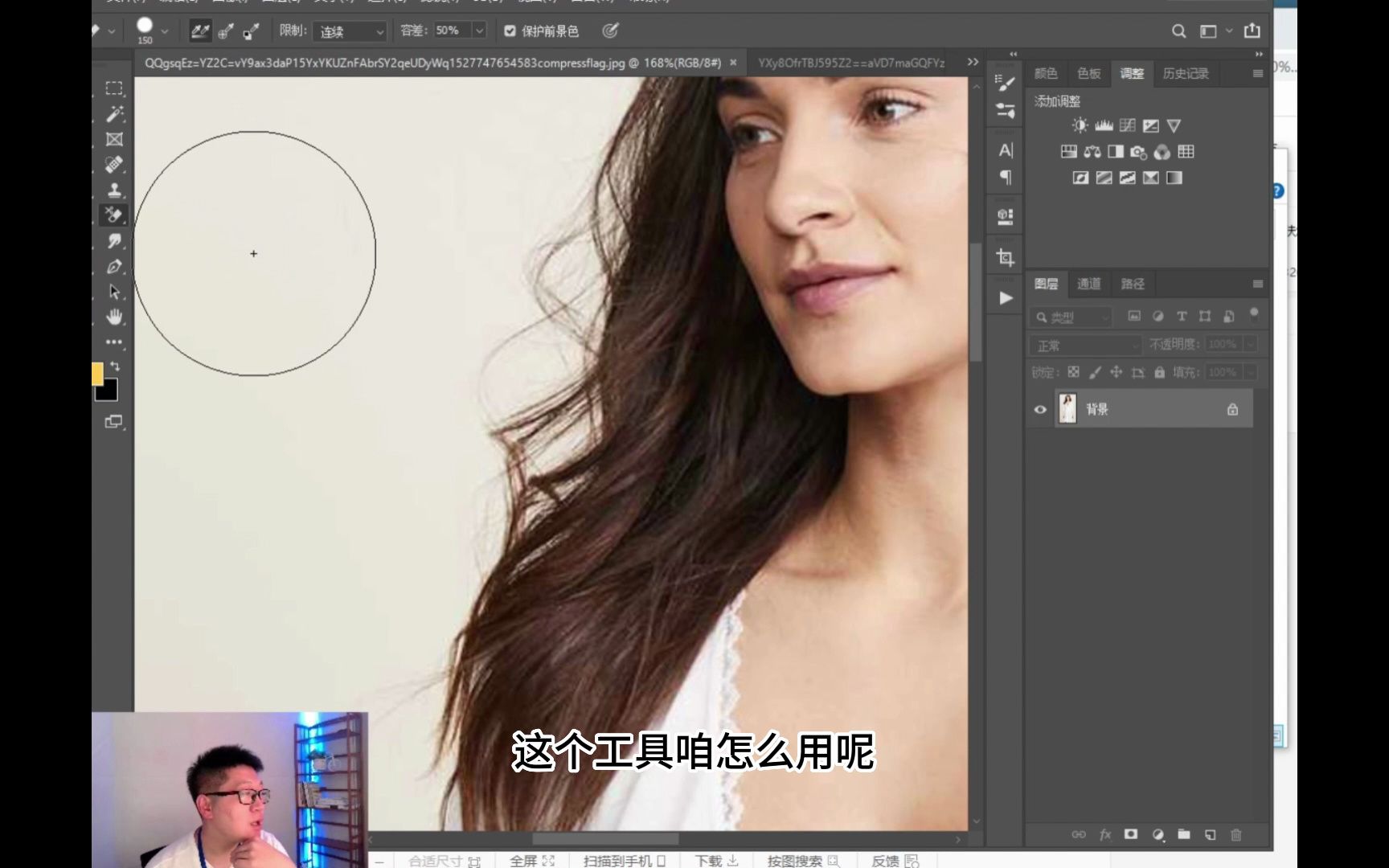Toggle lock transparent pixels on layer
The height and width of the screenshot is (868, 1389).
click(x=1071, y=372)
